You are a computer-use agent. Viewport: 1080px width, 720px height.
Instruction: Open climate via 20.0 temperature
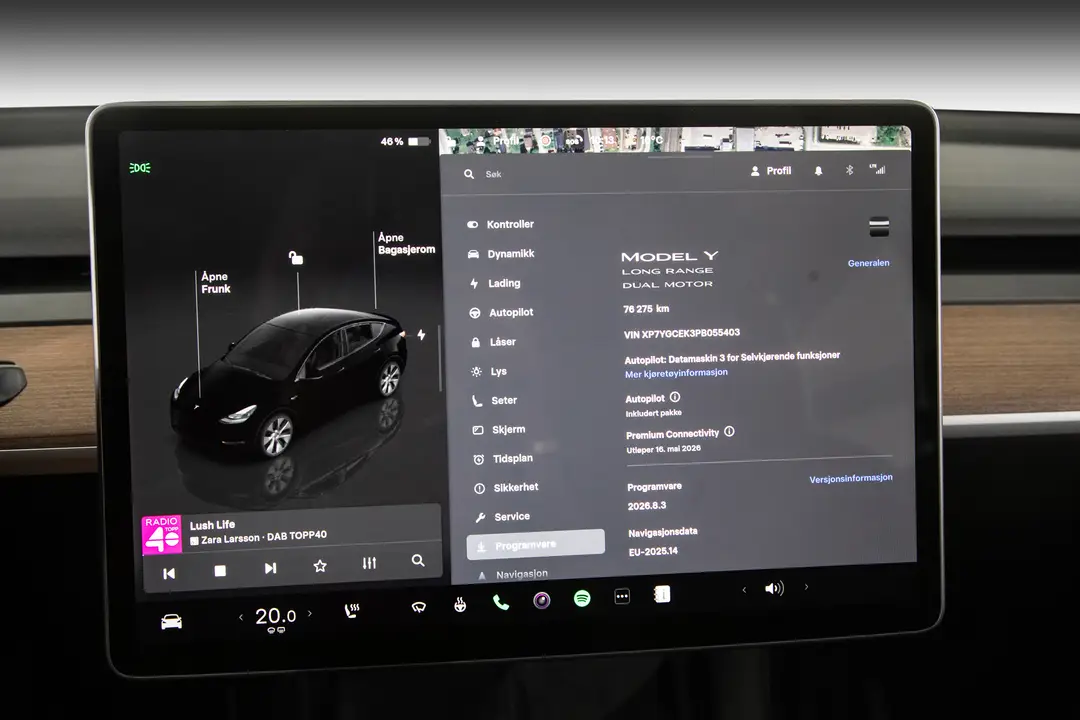click(x=276, y=616)
